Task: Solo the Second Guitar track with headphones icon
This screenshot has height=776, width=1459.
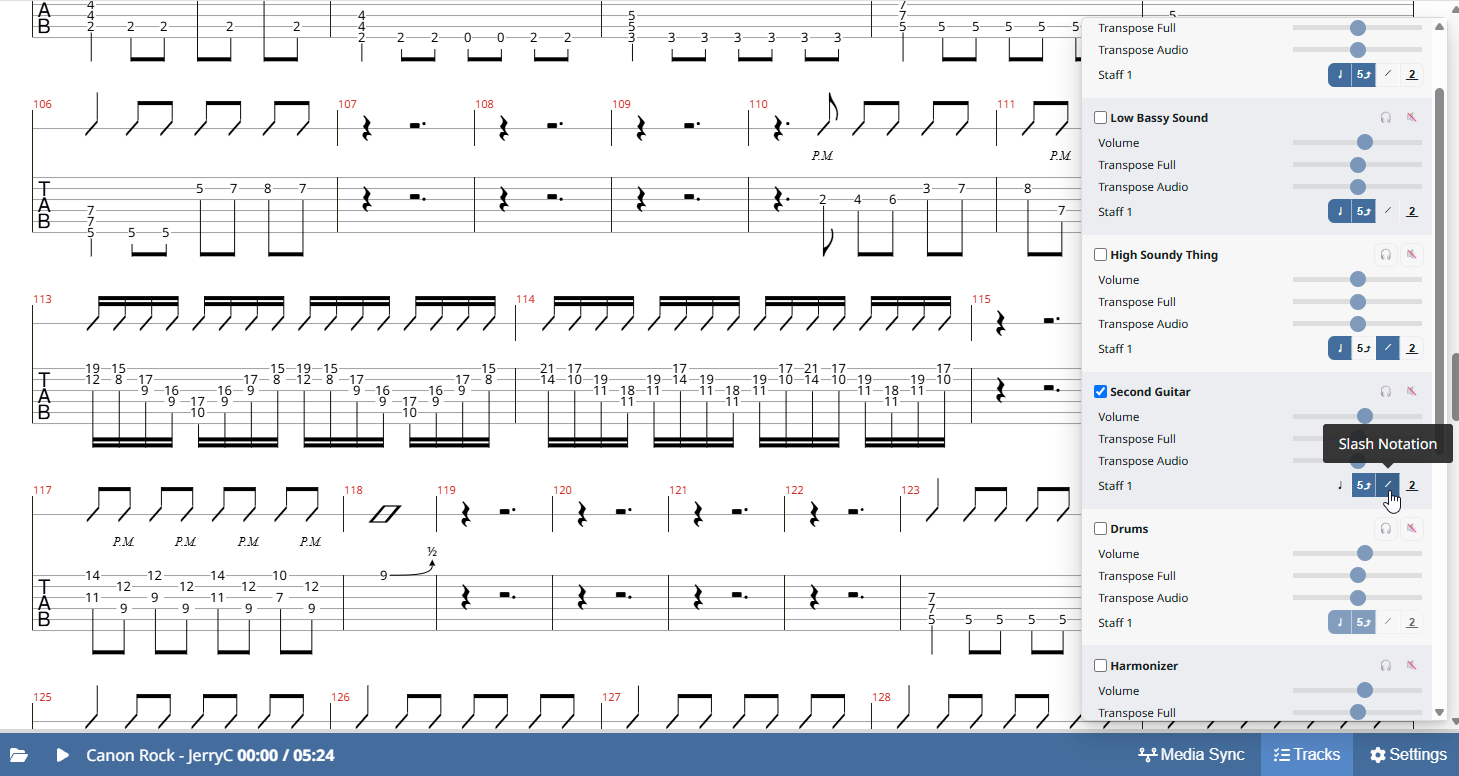Action: point(1386,392)
